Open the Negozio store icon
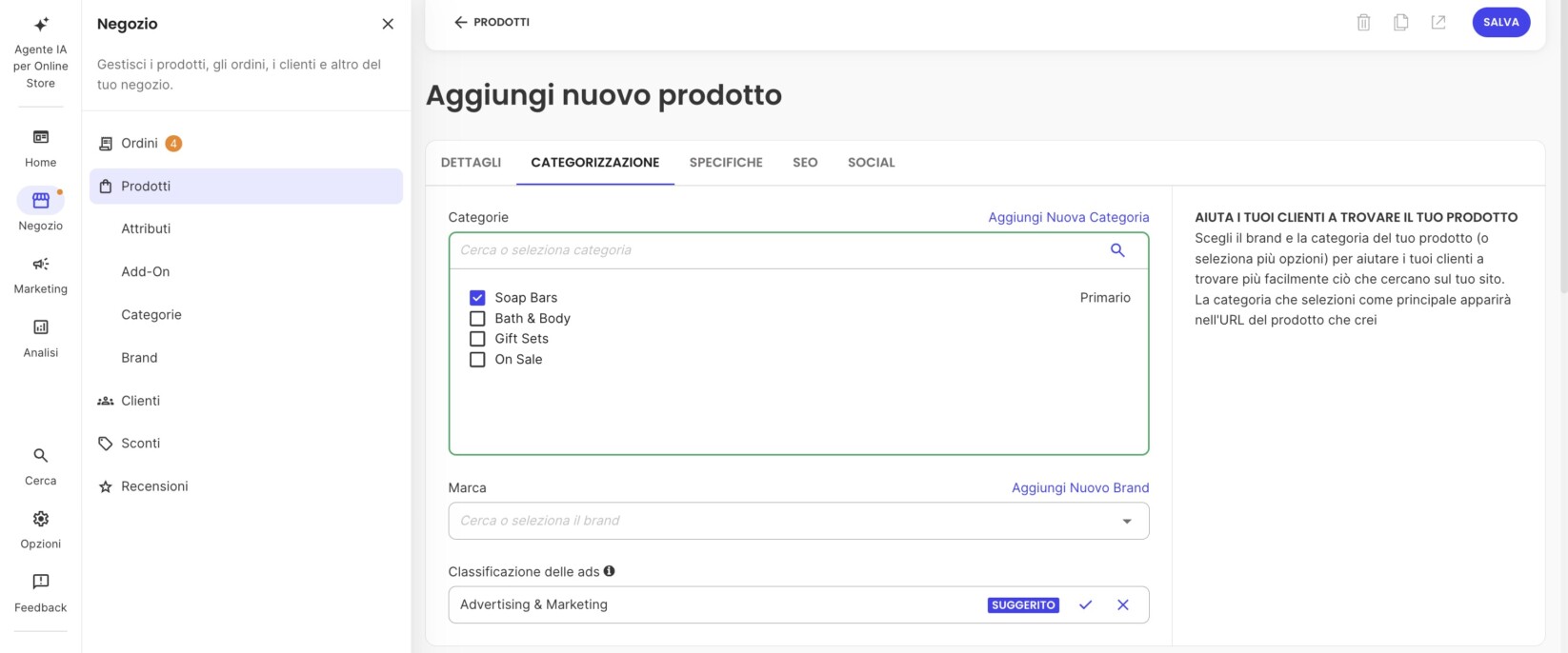Viewport: 1568px width, 653px height. [41, 200]
